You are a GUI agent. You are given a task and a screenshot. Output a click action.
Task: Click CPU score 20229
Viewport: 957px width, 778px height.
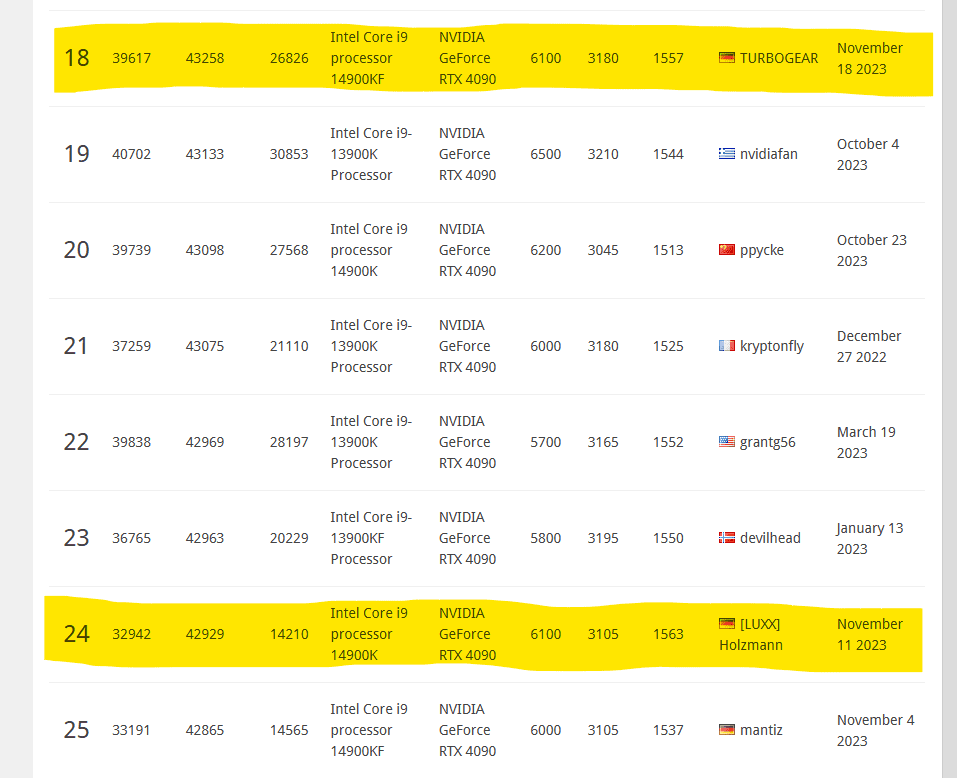pyautogui.click(x=289, y=538)
